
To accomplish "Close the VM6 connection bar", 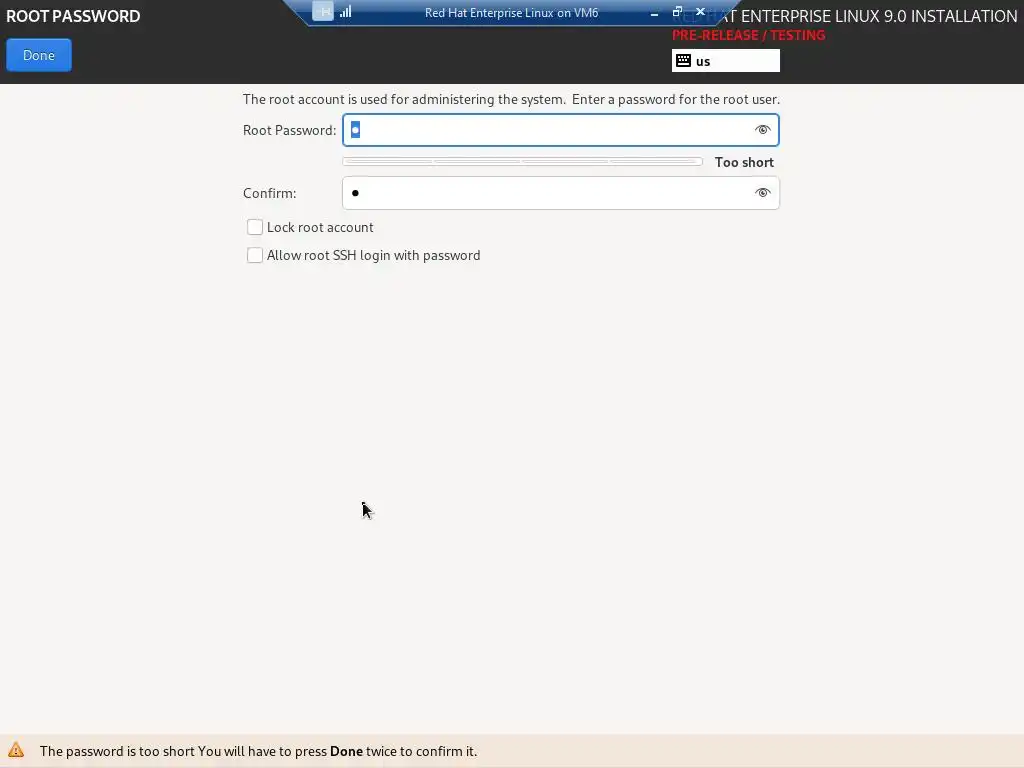I will point(700,11).
